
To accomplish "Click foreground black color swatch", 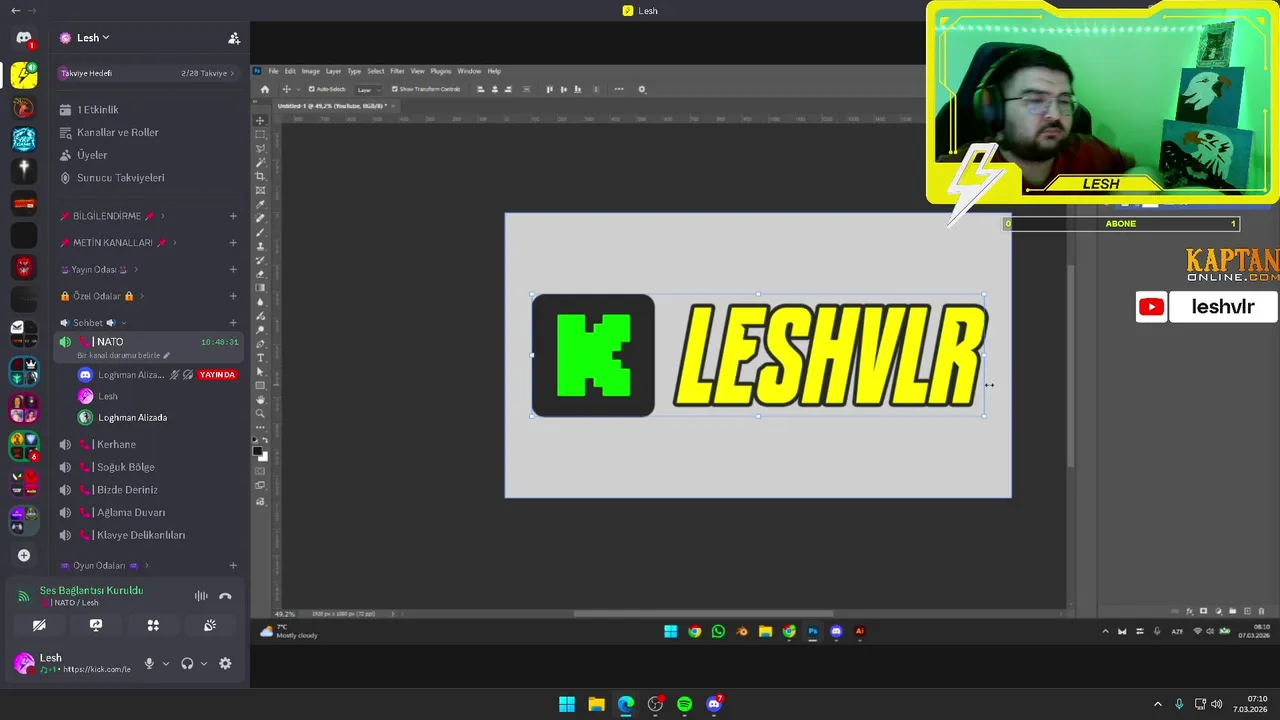I will 257,451.
